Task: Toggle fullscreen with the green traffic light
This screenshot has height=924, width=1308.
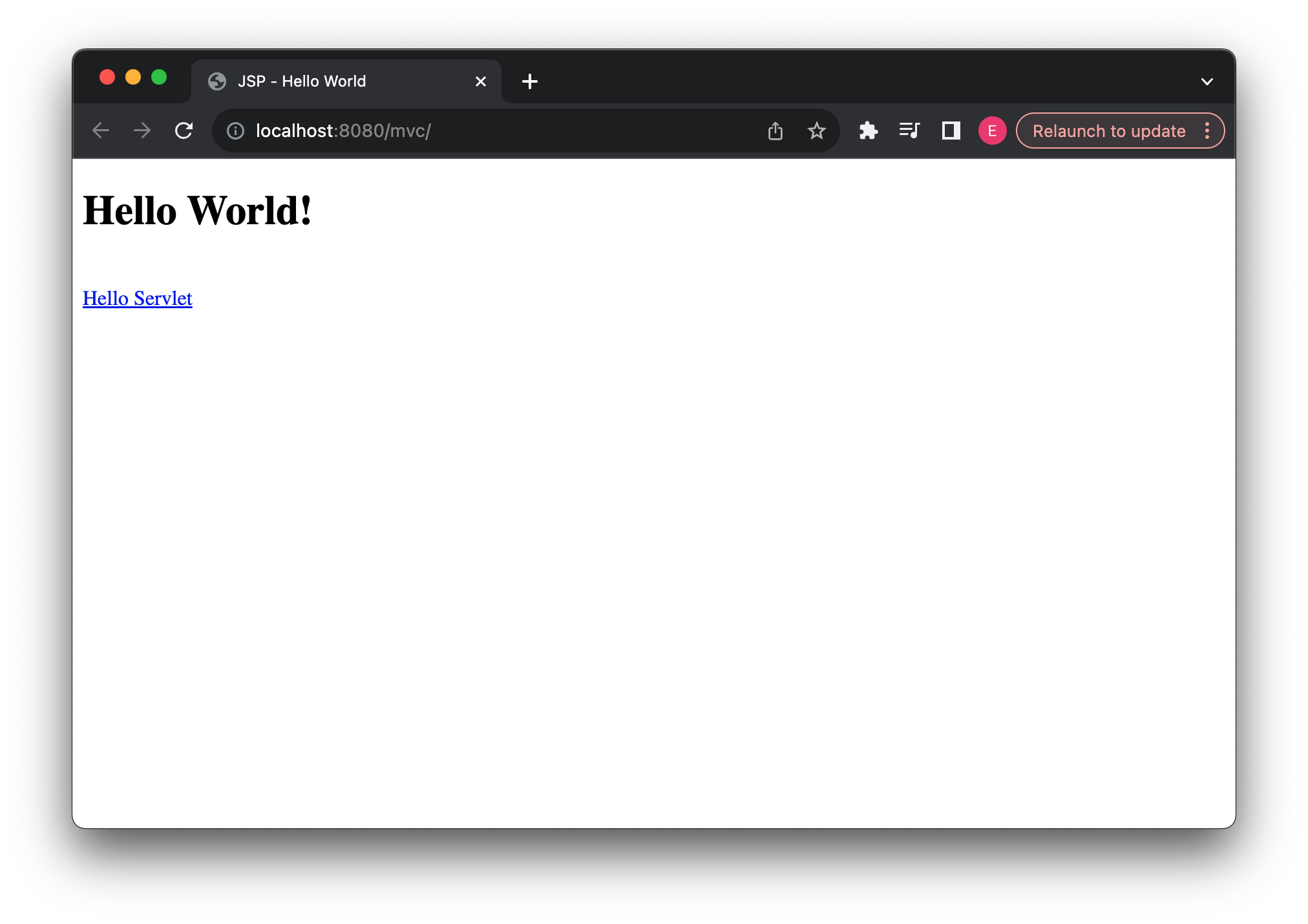Action: [x=159, y=77]
